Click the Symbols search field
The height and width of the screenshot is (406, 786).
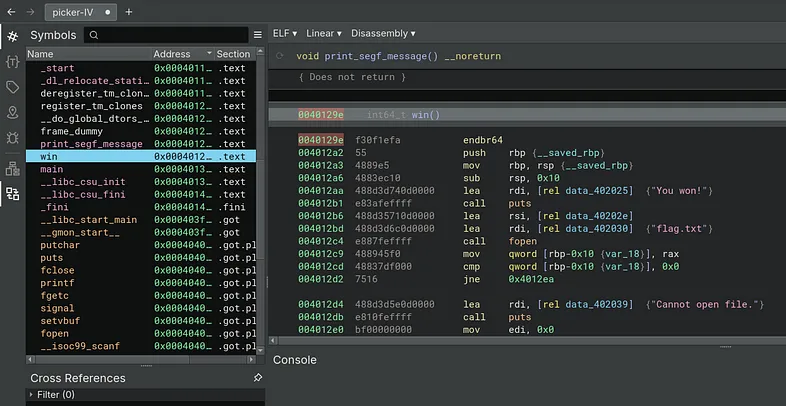[x=166, y=35]
